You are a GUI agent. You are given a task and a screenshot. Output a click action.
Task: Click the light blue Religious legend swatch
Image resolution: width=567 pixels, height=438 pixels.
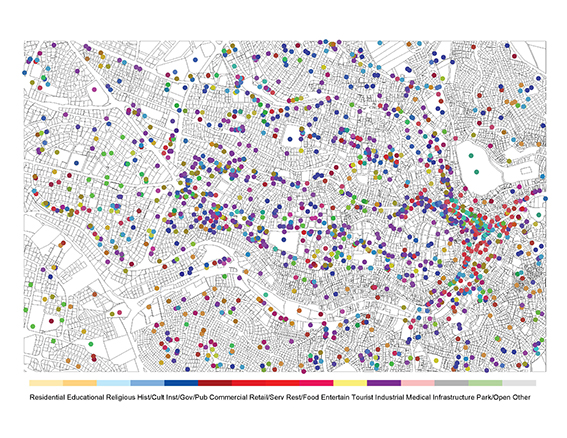point(114,383)
